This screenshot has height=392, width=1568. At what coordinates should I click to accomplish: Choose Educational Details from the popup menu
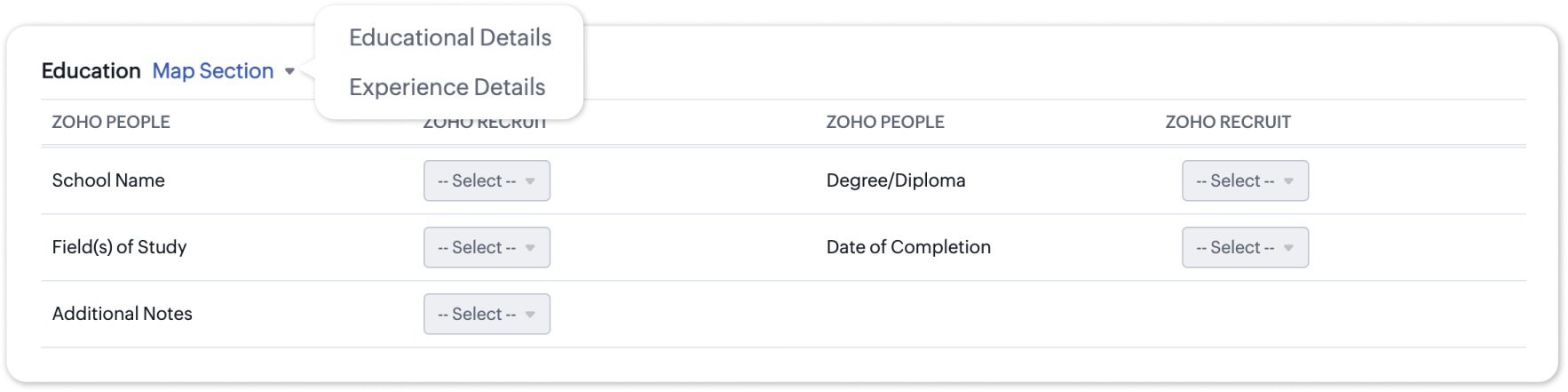click(x=449, y=37)
